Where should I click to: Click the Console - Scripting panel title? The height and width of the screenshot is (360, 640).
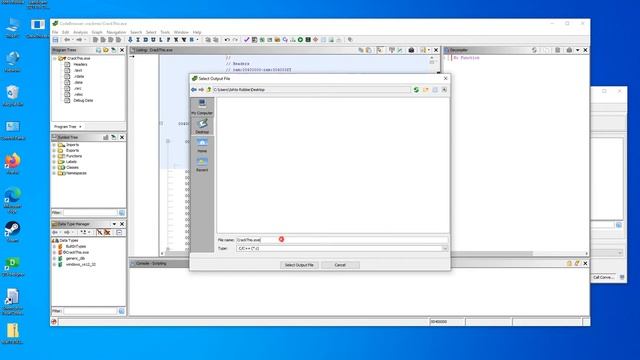coord(151,264)
